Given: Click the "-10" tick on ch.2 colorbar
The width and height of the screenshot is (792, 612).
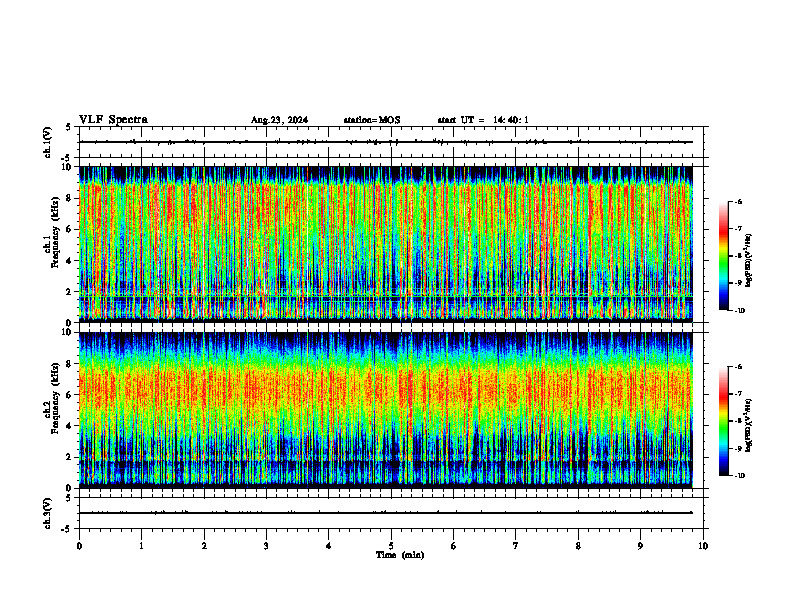Looking at the screenshot, I should (739, 476).
